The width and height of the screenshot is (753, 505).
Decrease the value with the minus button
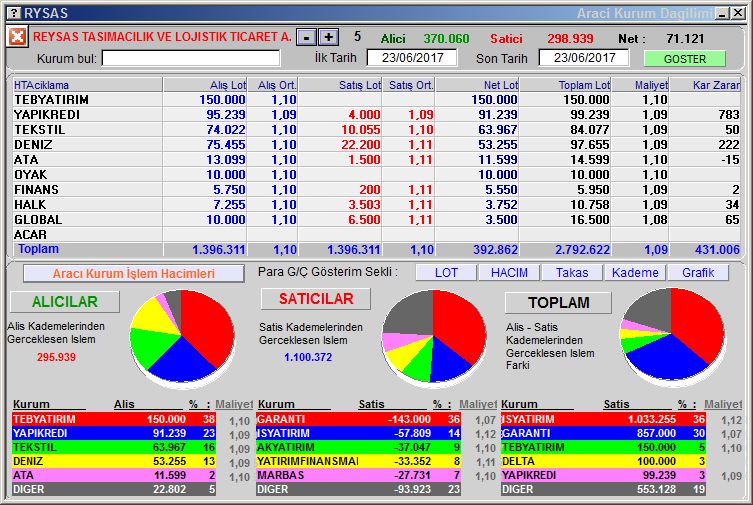tap(306, 37)
